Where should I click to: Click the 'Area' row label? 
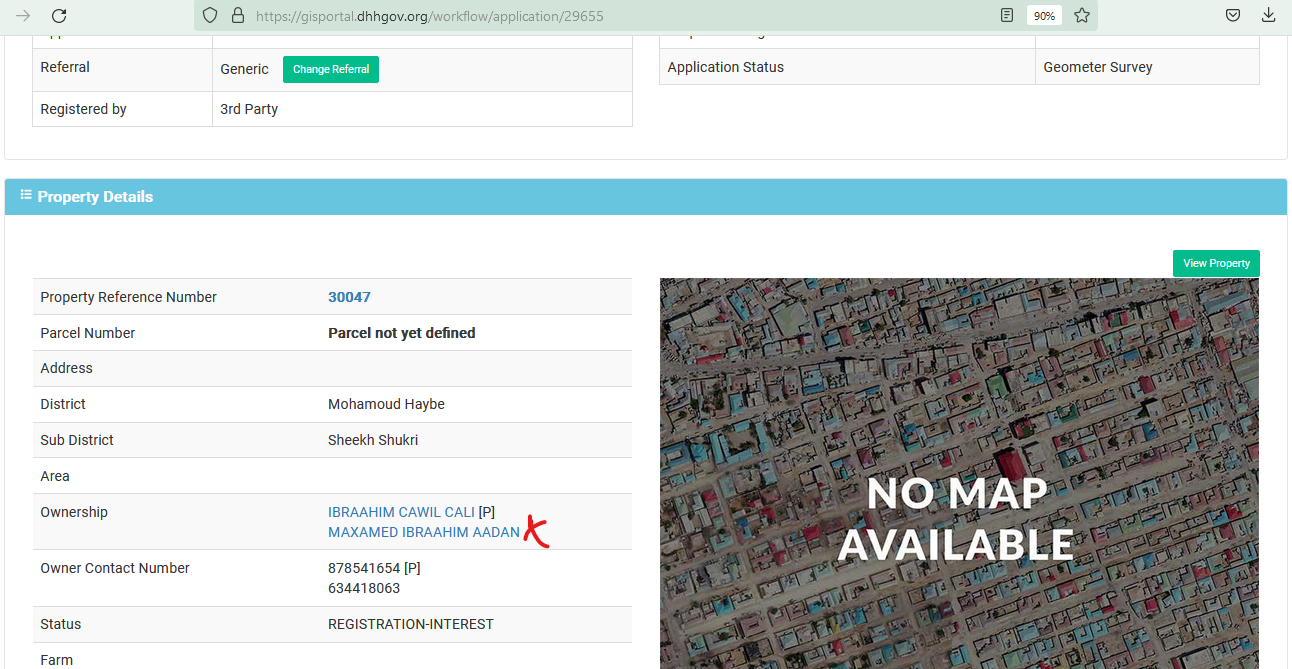click(55, 476)
